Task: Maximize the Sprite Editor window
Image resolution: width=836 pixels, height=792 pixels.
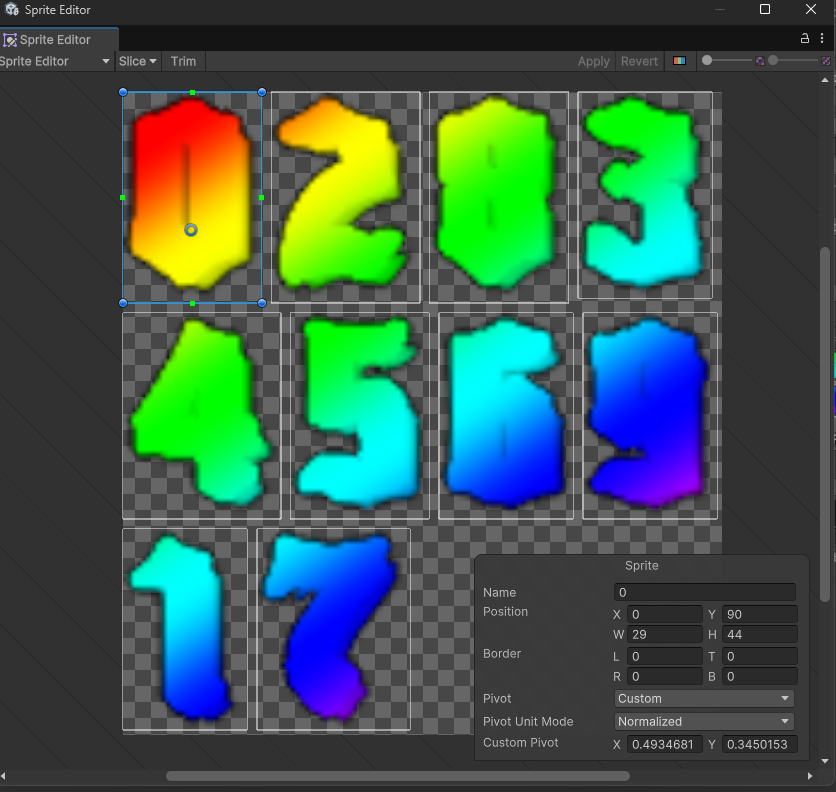Action: tap(765, 9)
